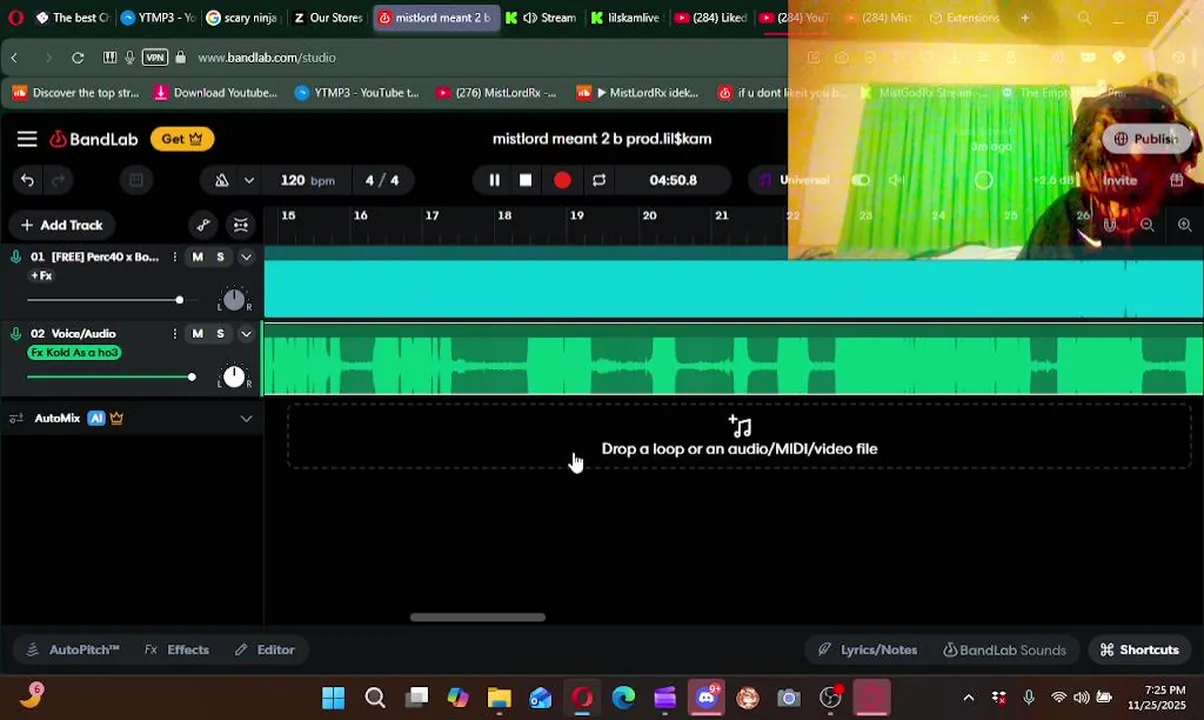Click track 02 pan knob
1204x720 pixels.
coord(233,376)
